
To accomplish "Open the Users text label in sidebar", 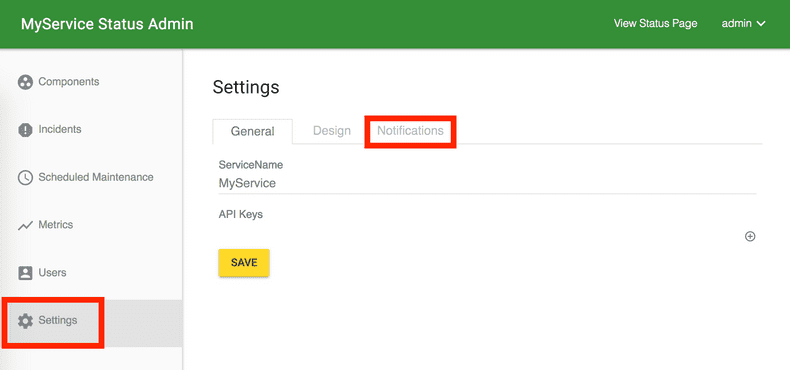I will click(52, 273).
